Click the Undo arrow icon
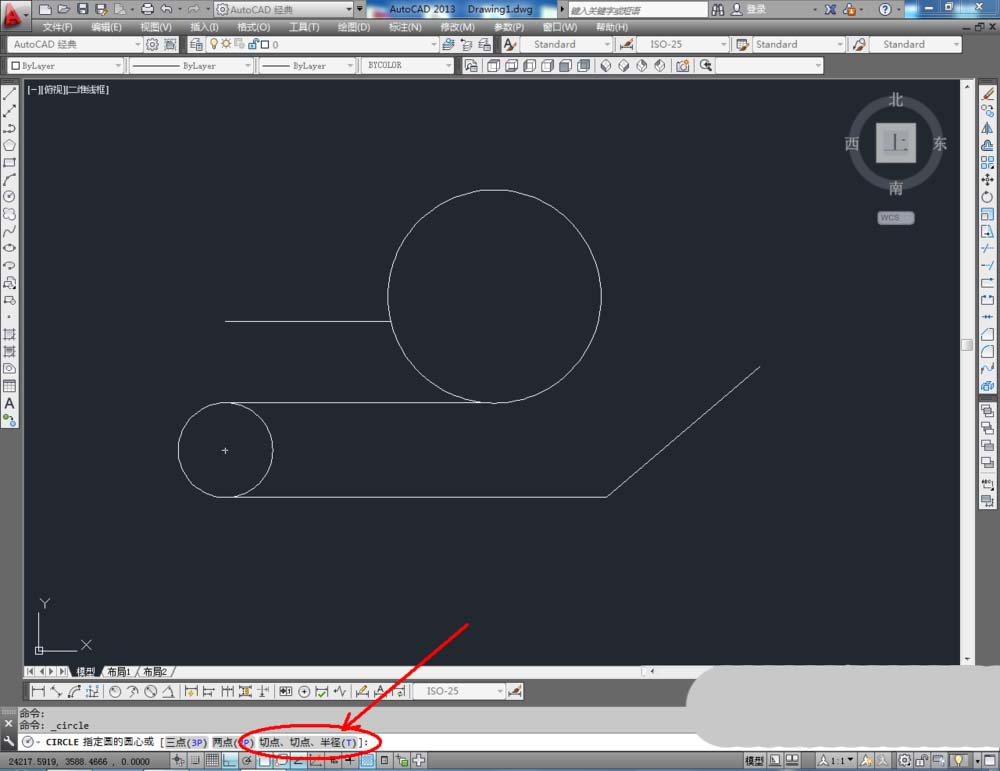Viewport: 1000px width, 771px height. coord(166,9)
